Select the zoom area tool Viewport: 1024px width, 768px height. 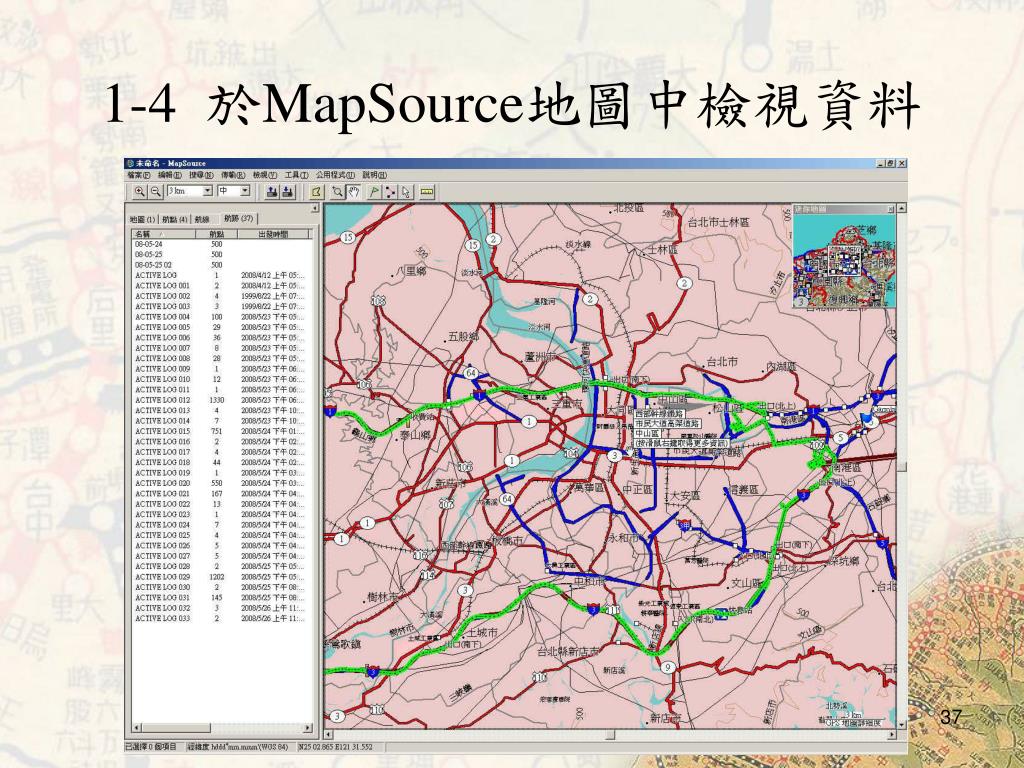coord(338,192)
